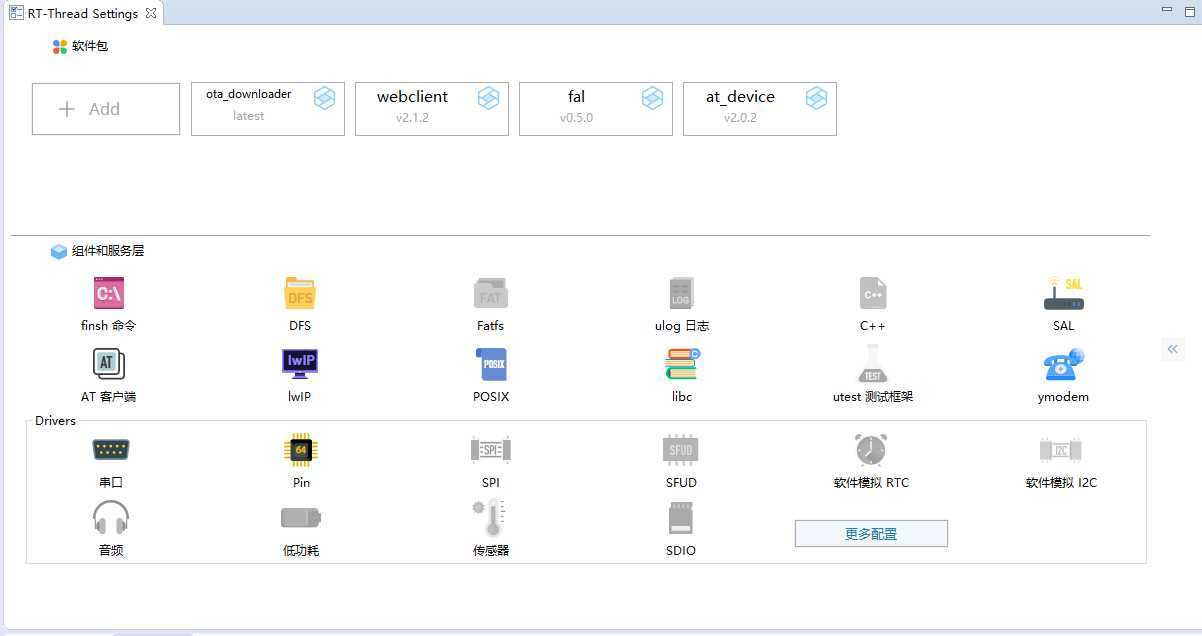Click the ymodem label text
The width and height of the screenshot is (1202, 636).
pyautogui.click(x=1063, y=397)
